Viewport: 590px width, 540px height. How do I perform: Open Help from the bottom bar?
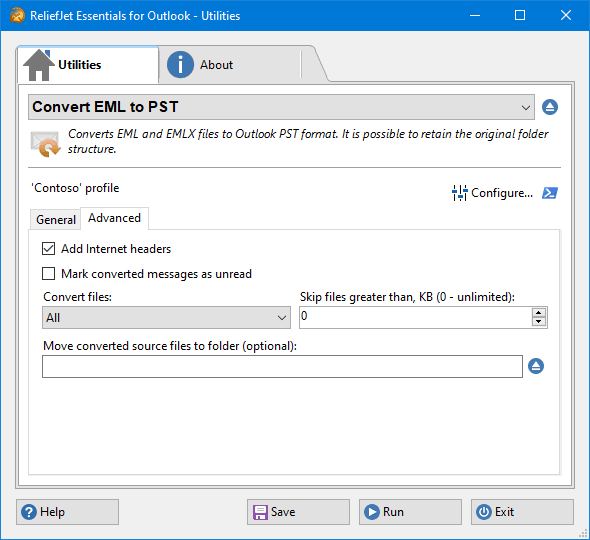pos(67,512)
